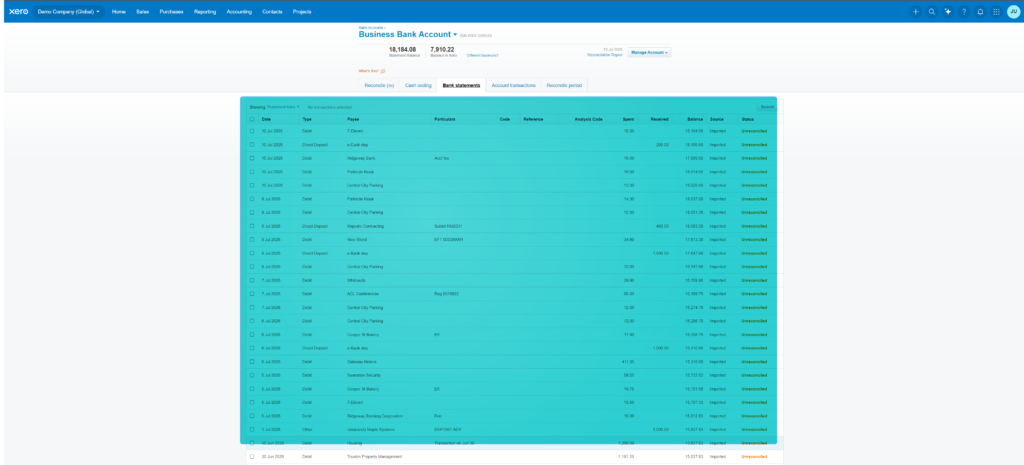
Task: Open the JU user avatar menu
Action: [x=1013, y=11]
